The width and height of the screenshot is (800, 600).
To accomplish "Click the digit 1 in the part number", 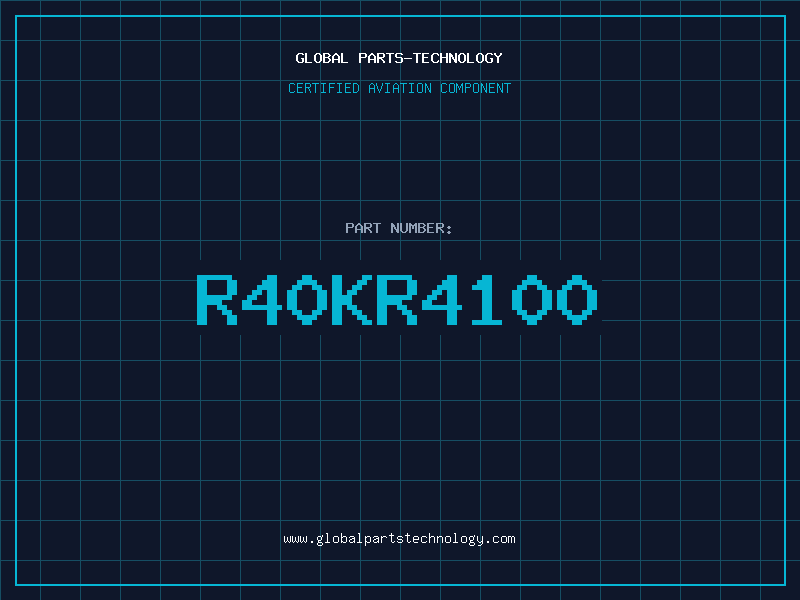I will (487, 299).
